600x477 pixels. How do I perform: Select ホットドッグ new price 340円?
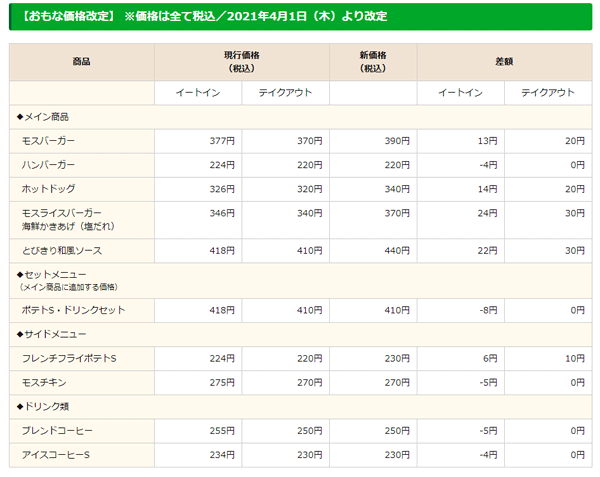pyautogui.click(x=397, y=189)
